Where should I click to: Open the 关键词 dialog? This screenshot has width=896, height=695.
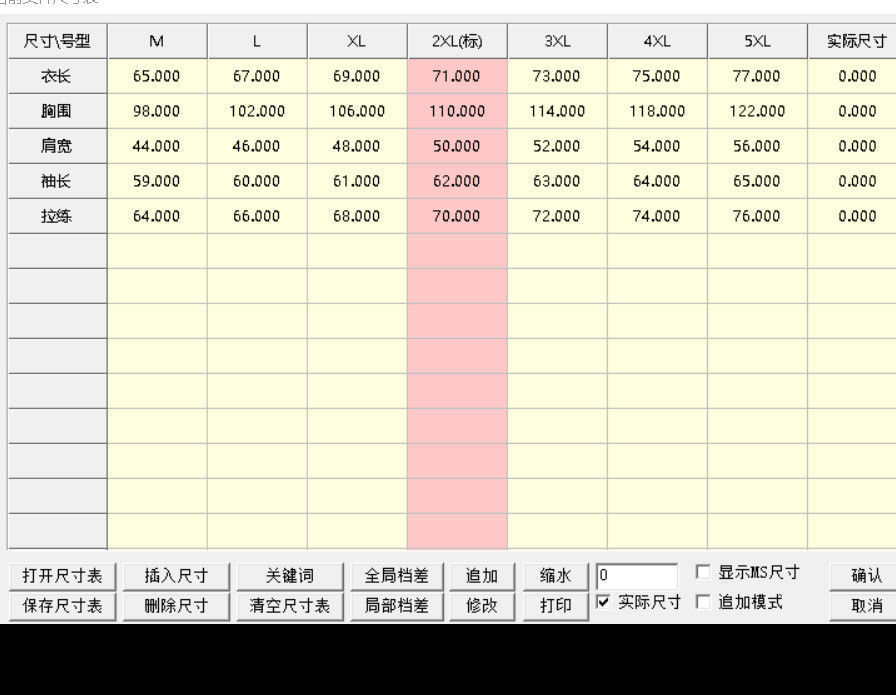289,575
